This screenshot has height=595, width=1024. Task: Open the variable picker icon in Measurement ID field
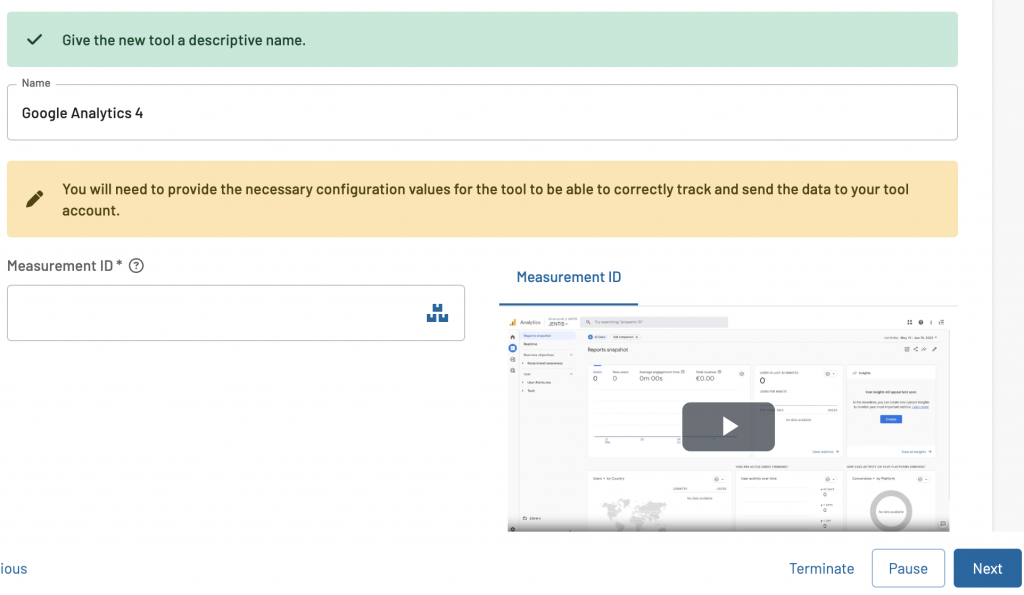(x=437, y=313)
